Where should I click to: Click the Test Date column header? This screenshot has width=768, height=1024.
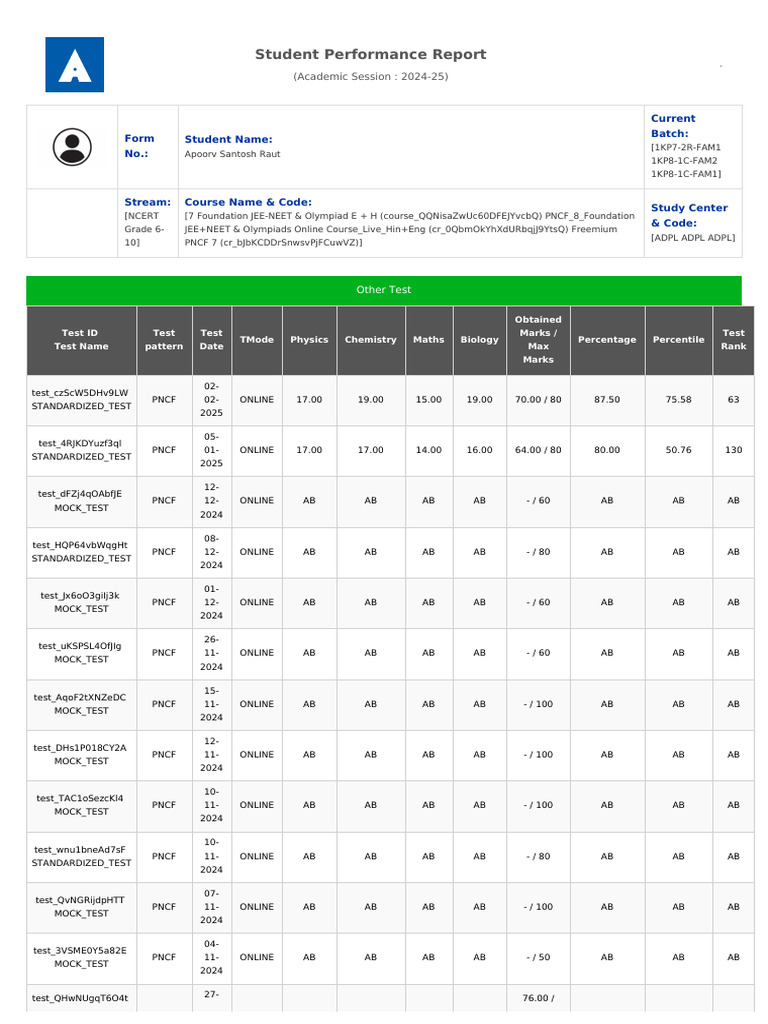point(212,340)
